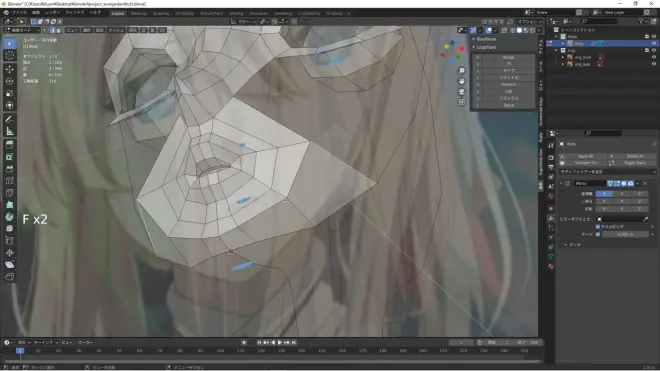Expand the Body object in outliner
Viewport: 660px width, 371px height.
pos(563,43)
